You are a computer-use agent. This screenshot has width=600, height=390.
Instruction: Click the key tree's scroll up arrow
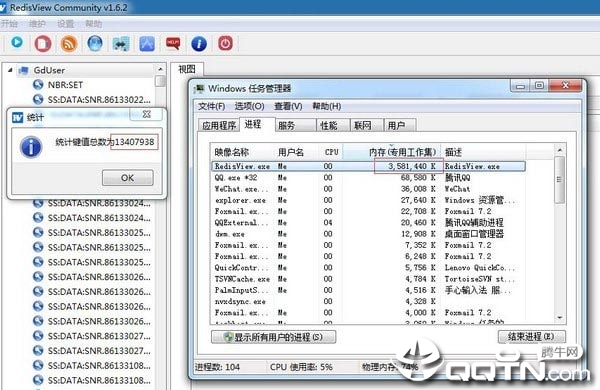pos(160,69)
